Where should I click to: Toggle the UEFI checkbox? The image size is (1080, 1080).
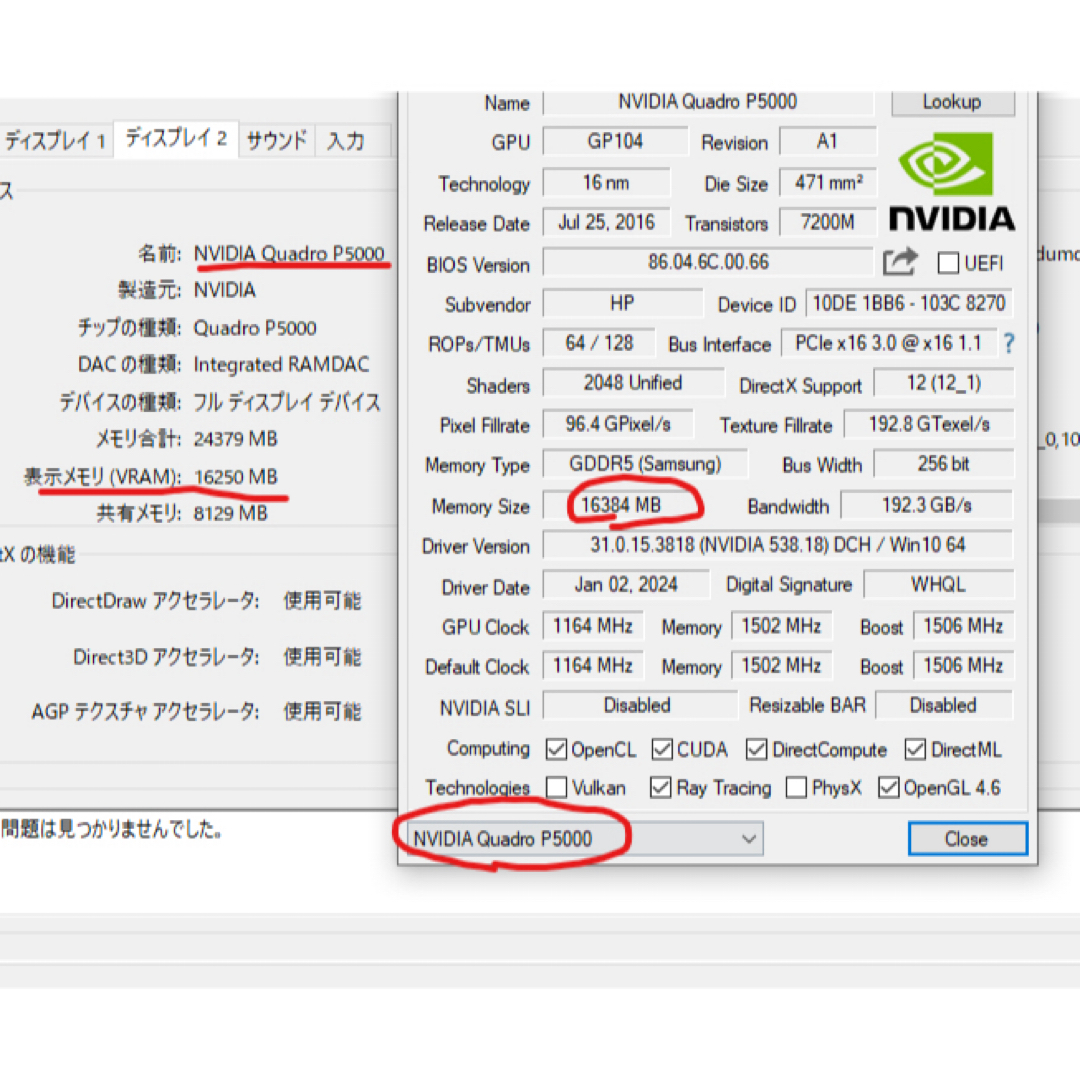[948, 263]
